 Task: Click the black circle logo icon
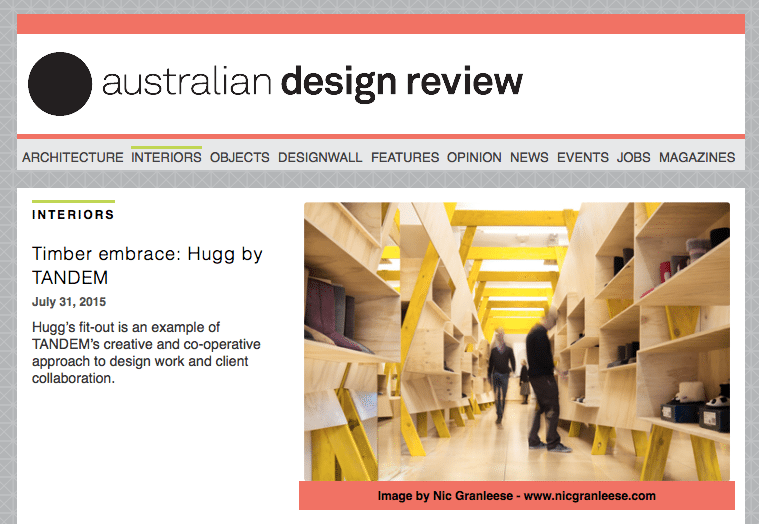tap(60, 84)
